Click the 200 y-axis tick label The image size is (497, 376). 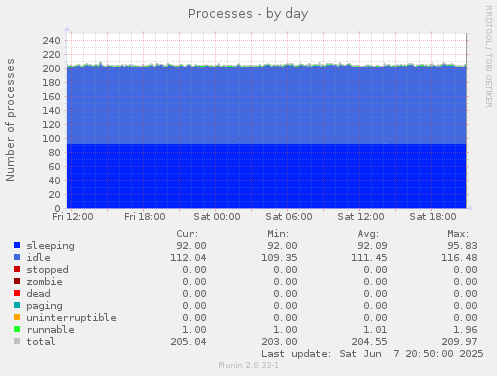(51, 69)
